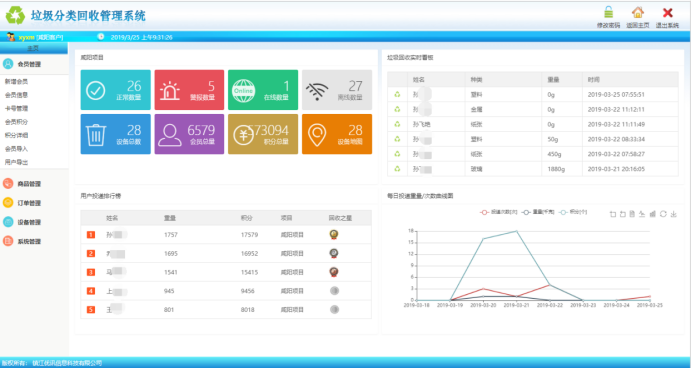Click rank badge 1 in the ranking list
The width and height of the screenshot is (692, 369).
90,235
